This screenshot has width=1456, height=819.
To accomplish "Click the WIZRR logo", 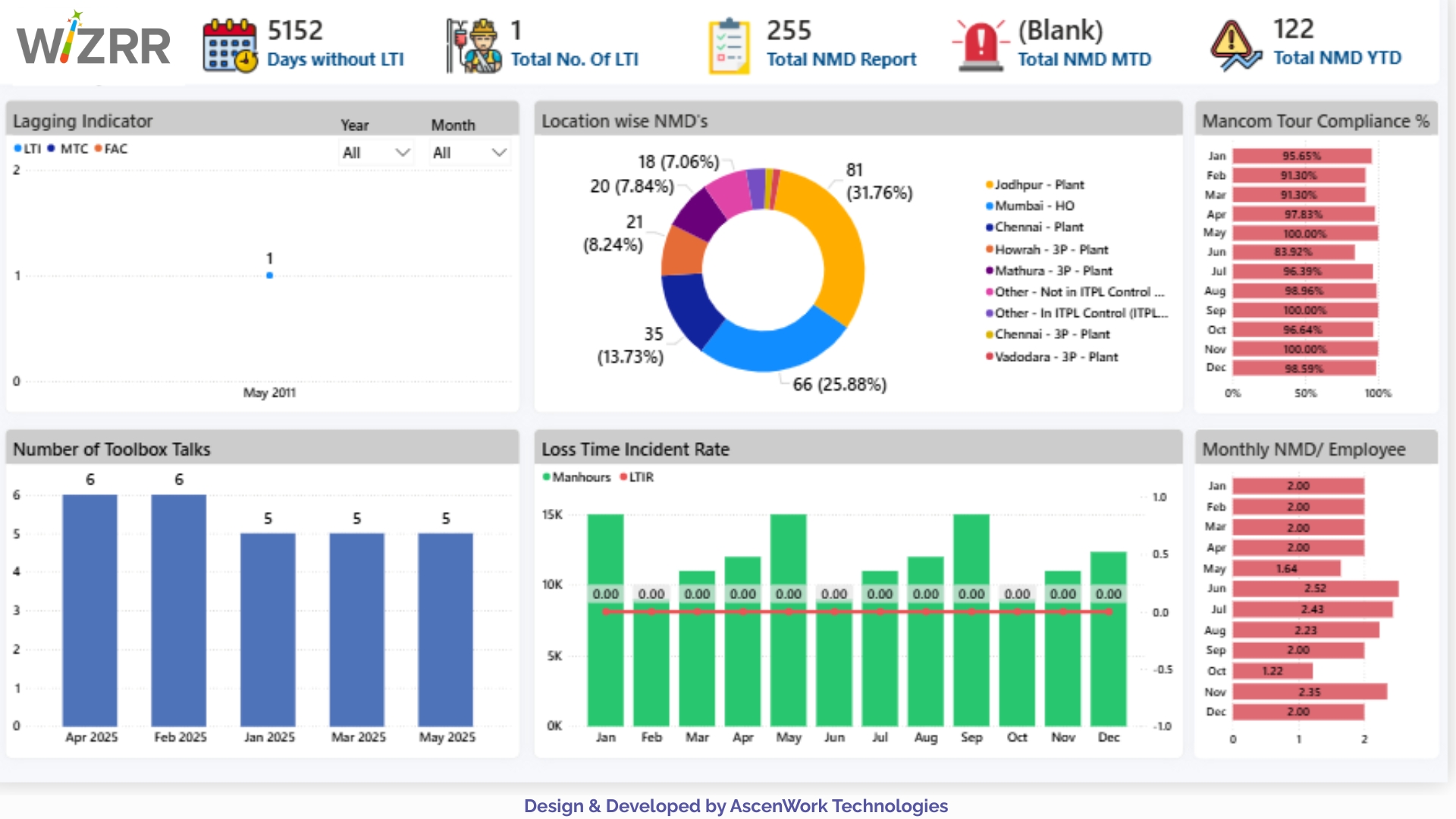I will click(x=93, y=42).
